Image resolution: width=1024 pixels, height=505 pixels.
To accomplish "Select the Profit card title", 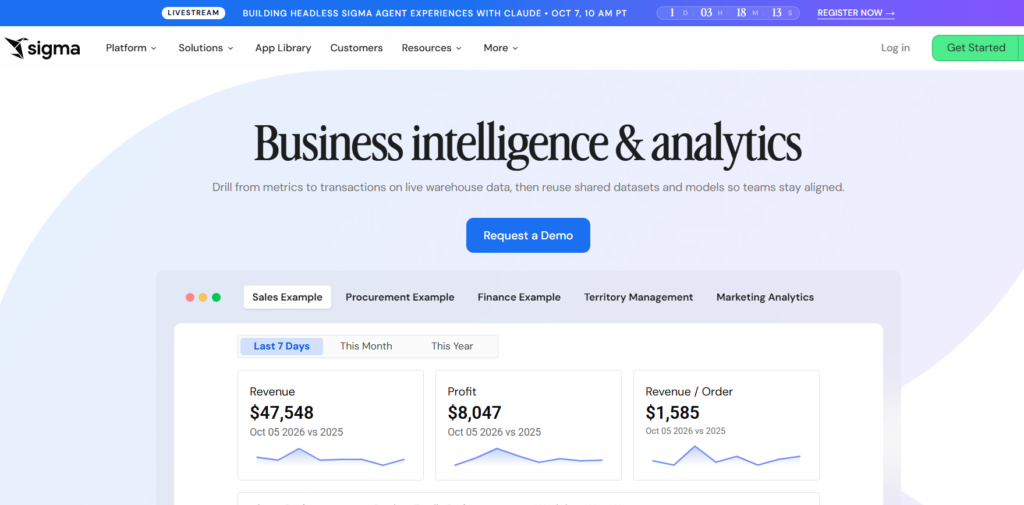I will [462, 392].
